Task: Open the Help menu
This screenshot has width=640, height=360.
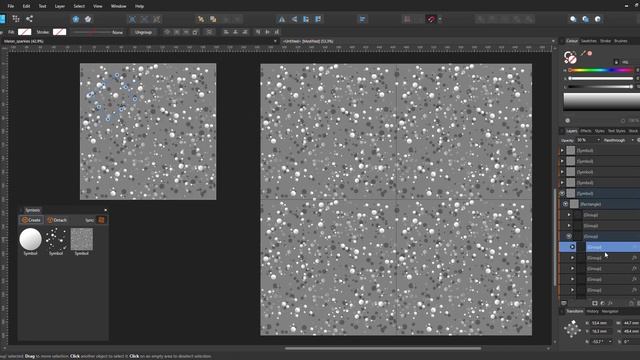Action: 139,6
